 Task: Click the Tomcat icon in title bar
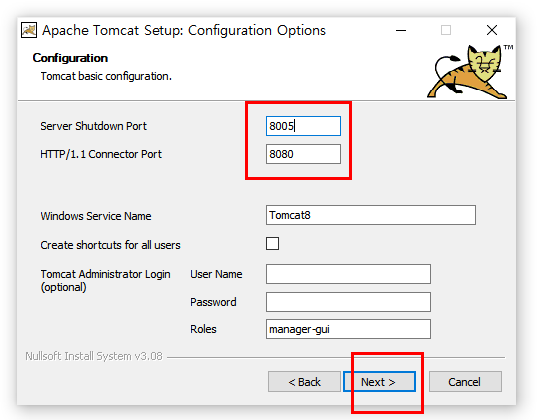[x=29, y=30]
